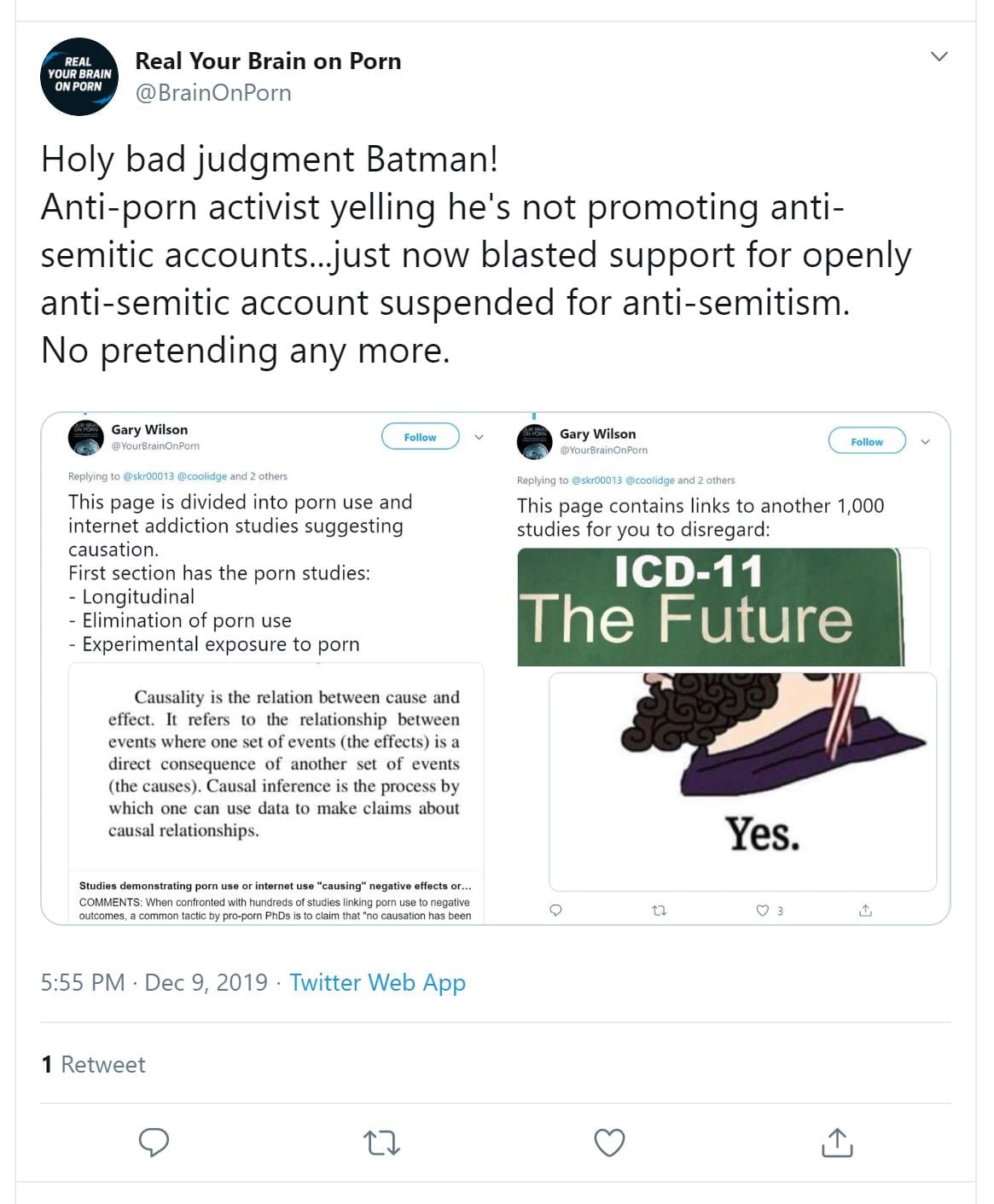The image size is (994, 1204).
Task: Click share icon in embedded screenshot tweet
Action: tap(865, 910)
